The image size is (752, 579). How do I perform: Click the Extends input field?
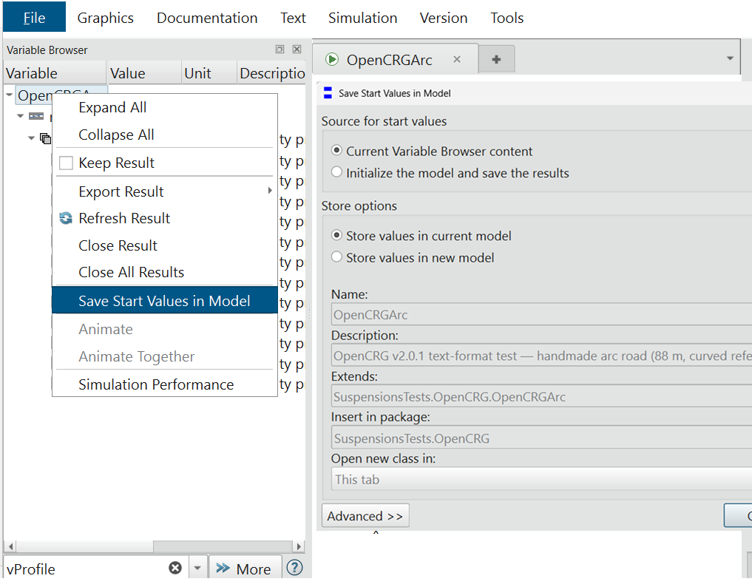[541, 397]
